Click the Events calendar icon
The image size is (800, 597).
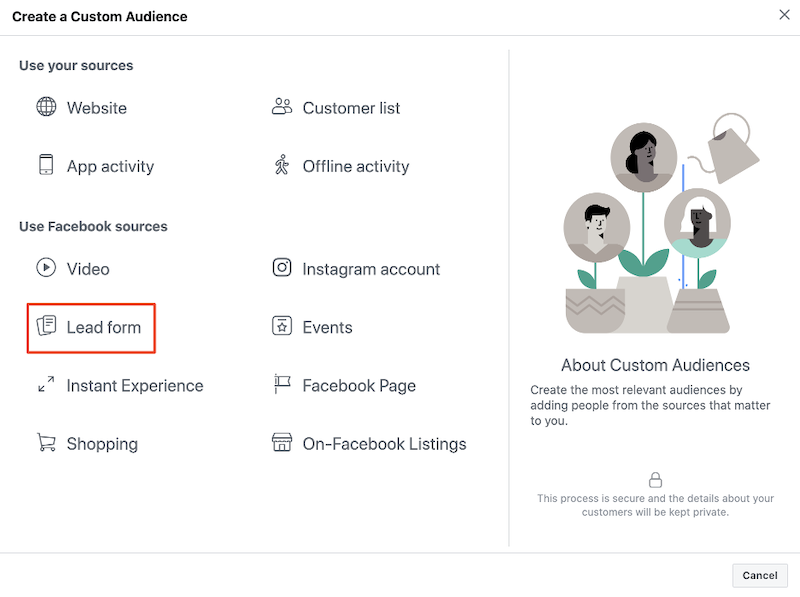point(283,327)
